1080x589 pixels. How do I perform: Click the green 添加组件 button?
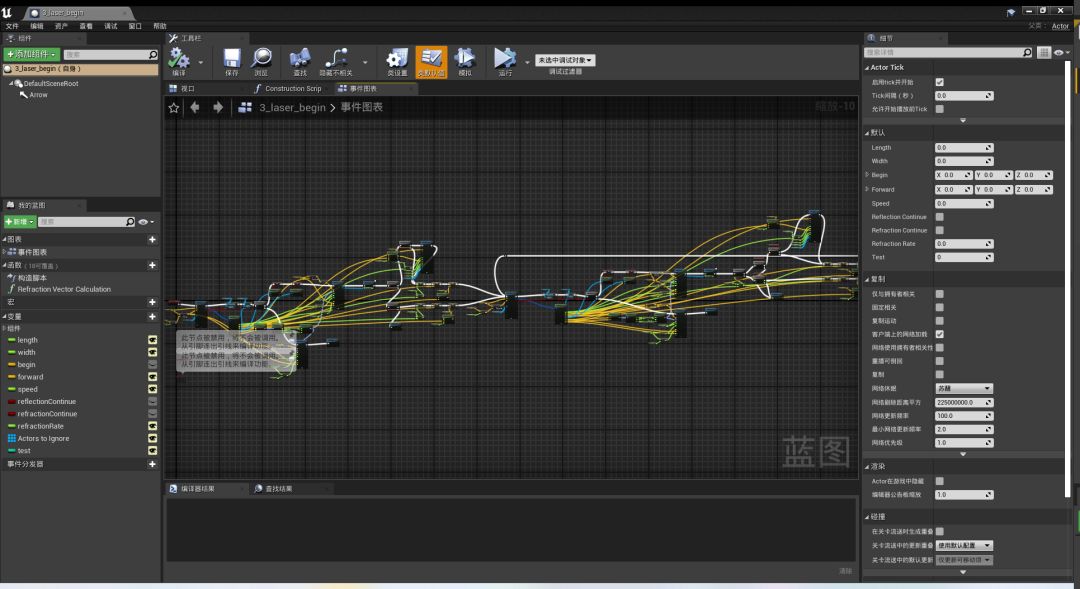click(31, 54)
